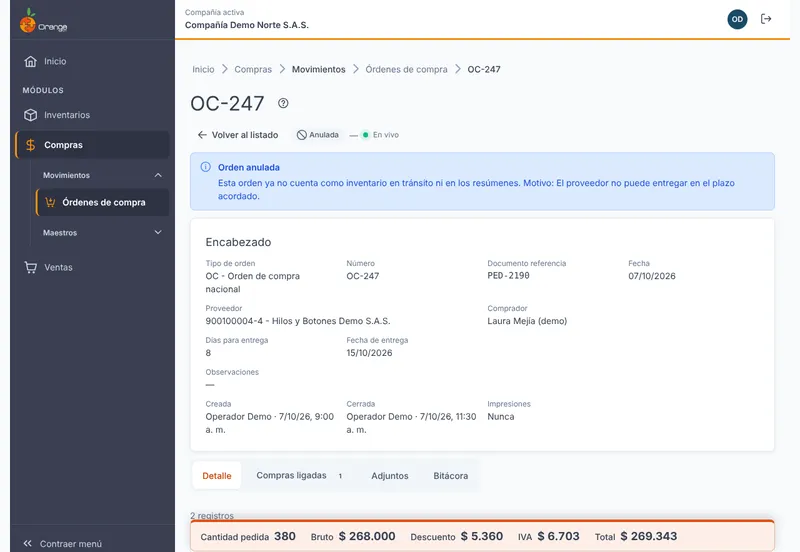This screenshot has height=552, width=800.
Task: Click the Encabezado section heading
Action: tap(238, 242)
